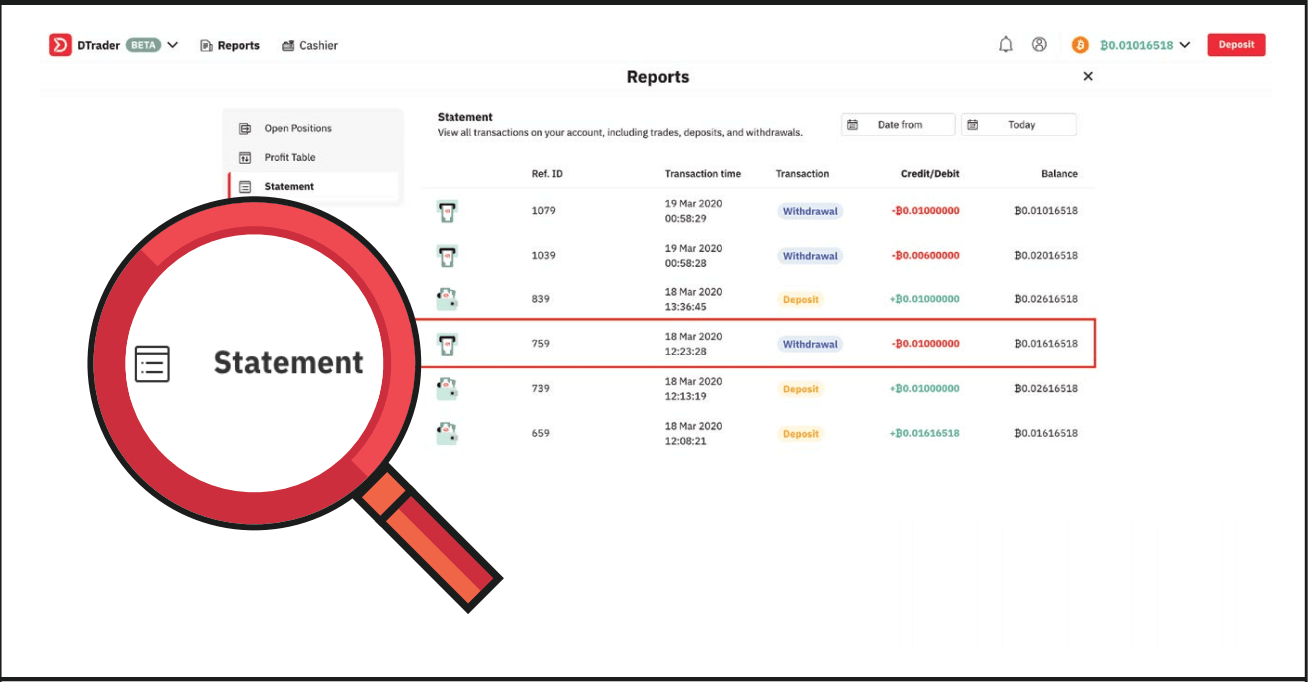Click deposit icon for Ref. ID 659
The width and height of the screenshot is (1308, 682).
447,433
